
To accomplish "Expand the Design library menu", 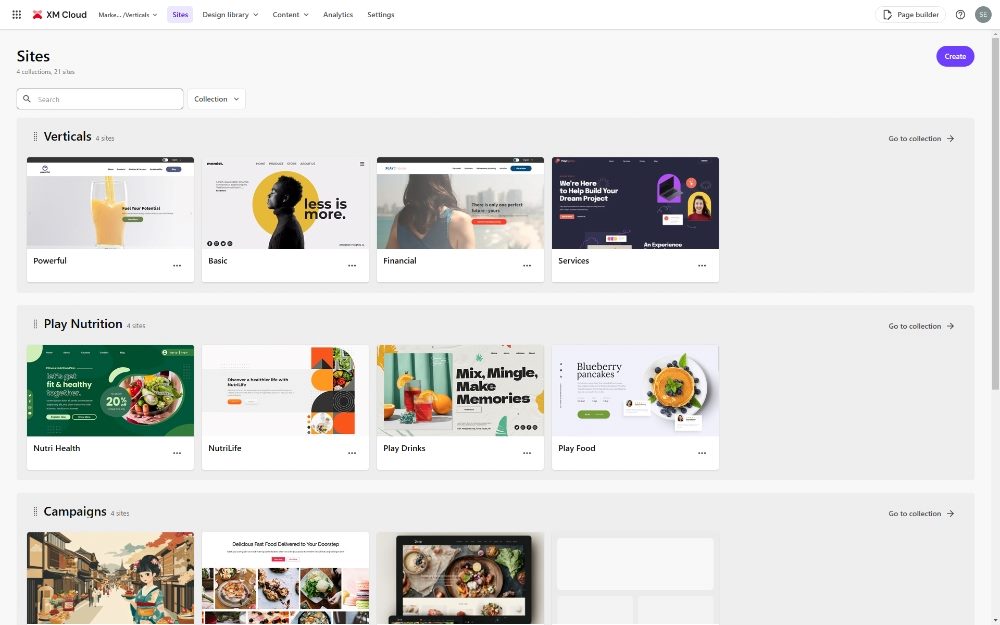I will (230, 15).
